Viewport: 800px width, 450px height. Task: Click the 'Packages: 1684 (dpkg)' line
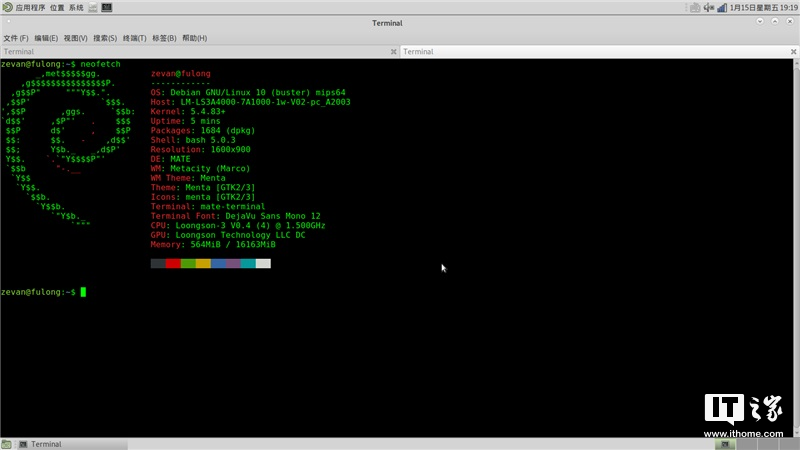tap(203, 131)
